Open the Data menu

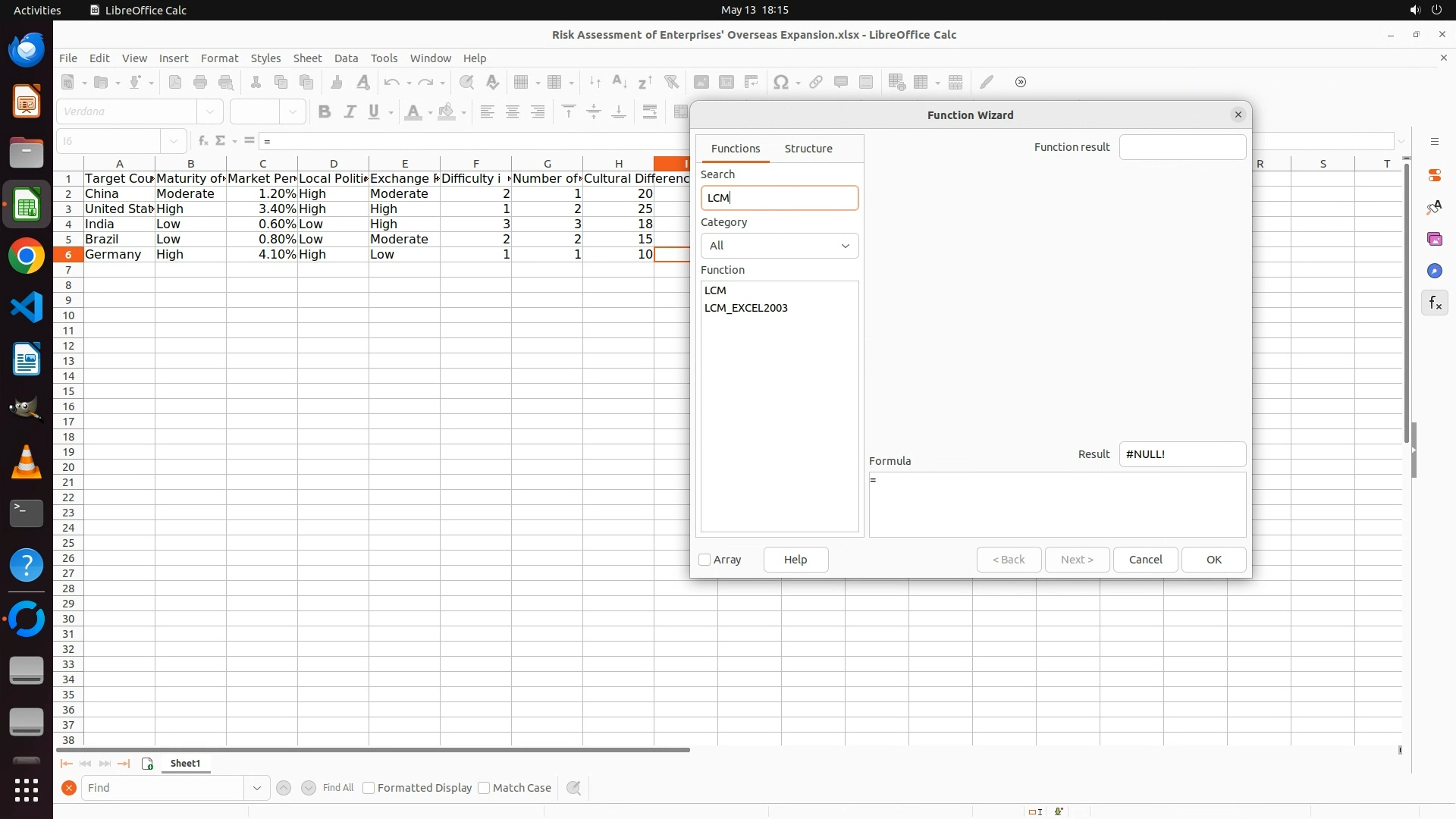pos(346,58)
